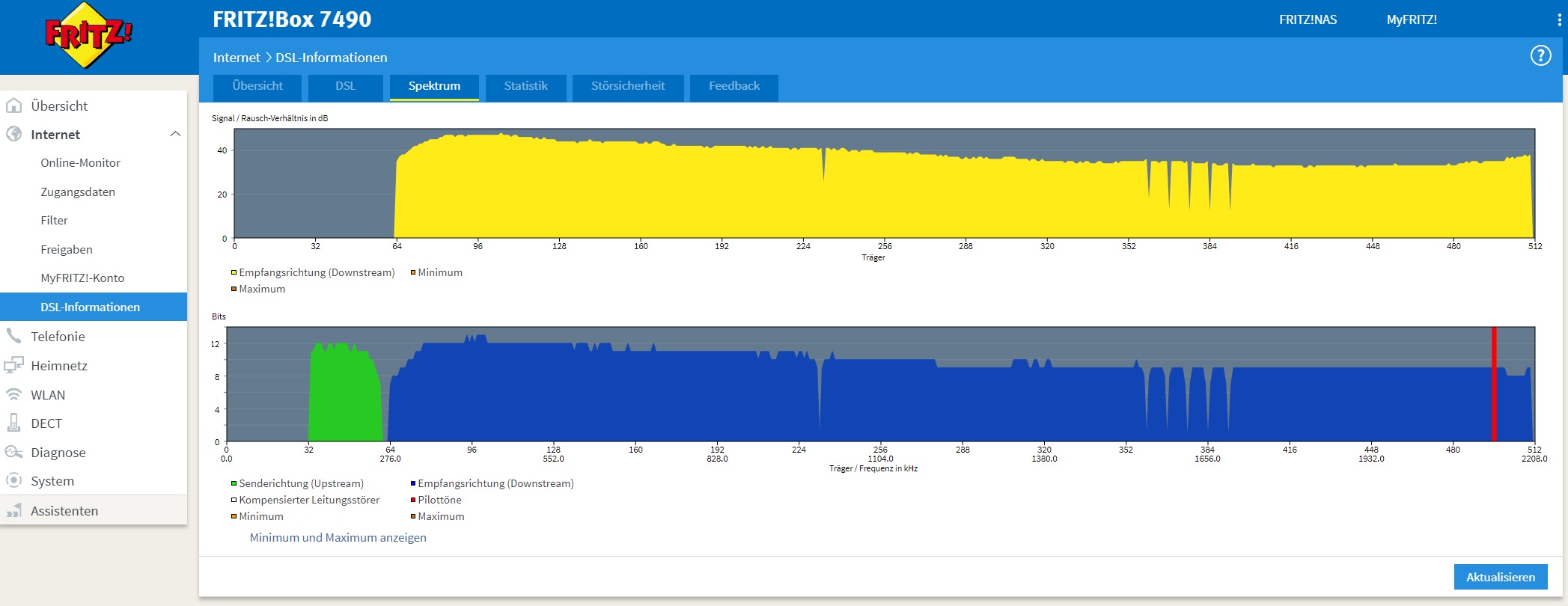The width and height of the screenshot is (1568, 606).
Task: Click the System icon
Action: [13, 480]
